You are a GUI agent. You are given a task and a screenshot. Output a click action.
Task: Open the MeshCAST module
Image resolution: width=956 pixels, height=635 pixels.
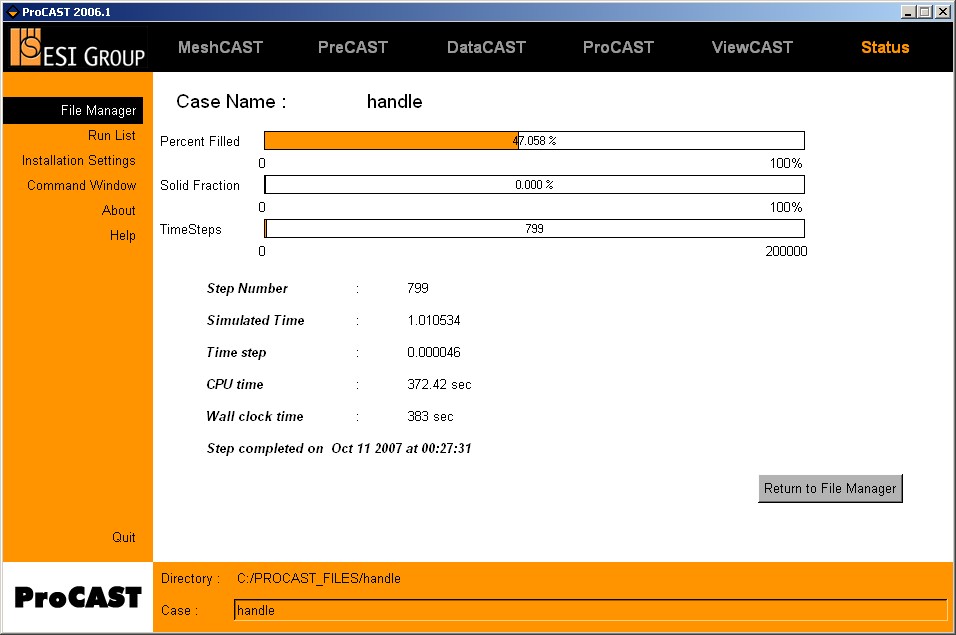[x=220, y=48]
